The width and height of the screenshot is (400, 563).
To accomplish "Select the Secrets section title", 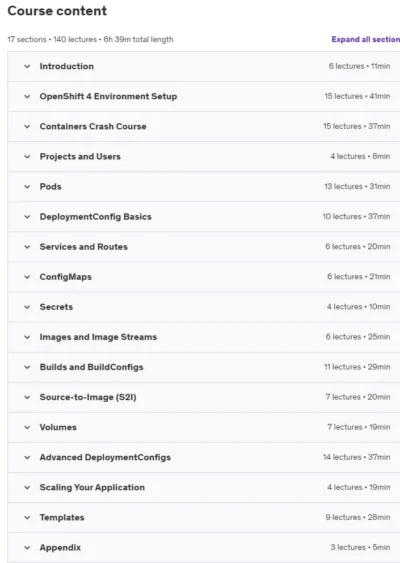I will pos(56,307).
